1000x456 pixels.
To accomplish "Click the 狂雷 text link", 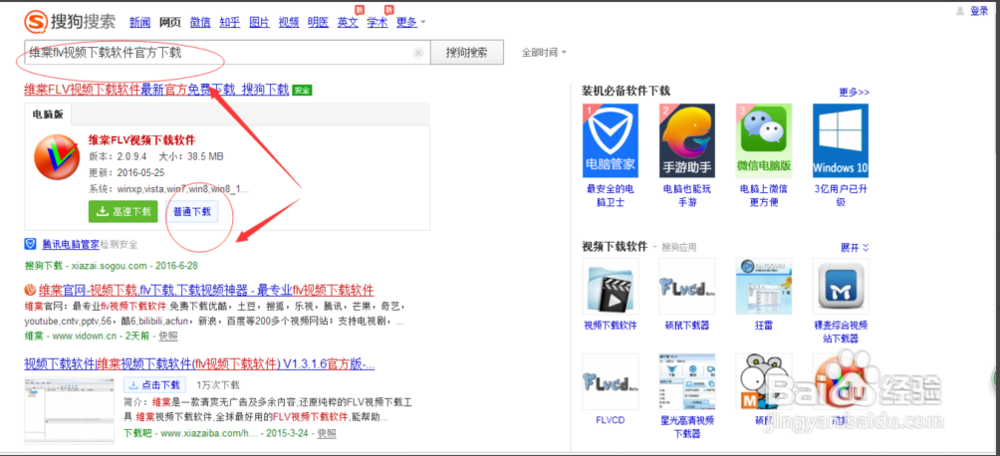I will pos(764,325).
